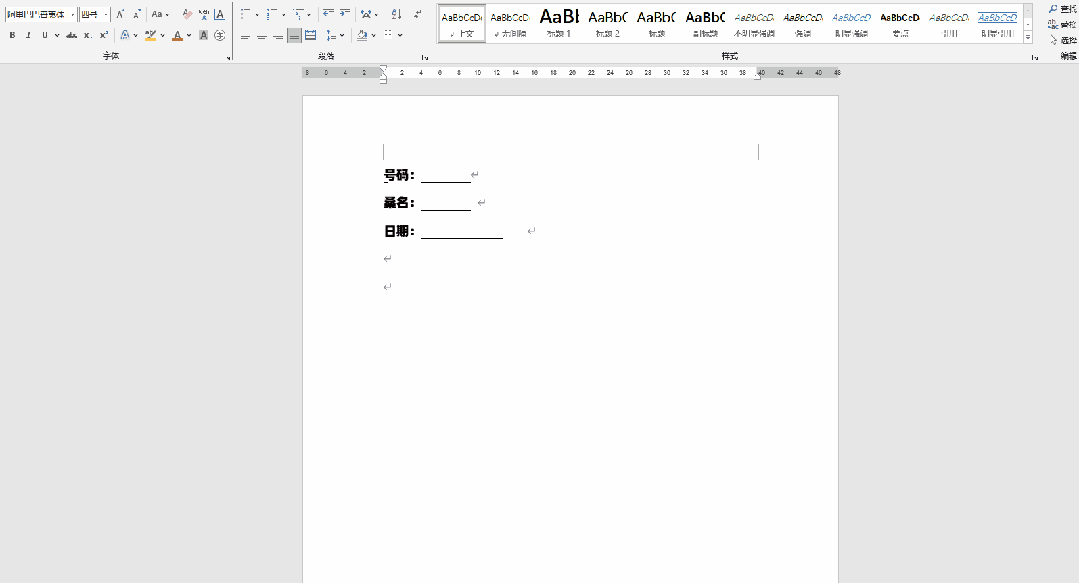Click the grow font size icon
1079x583 pixels.
click(120, 15)
